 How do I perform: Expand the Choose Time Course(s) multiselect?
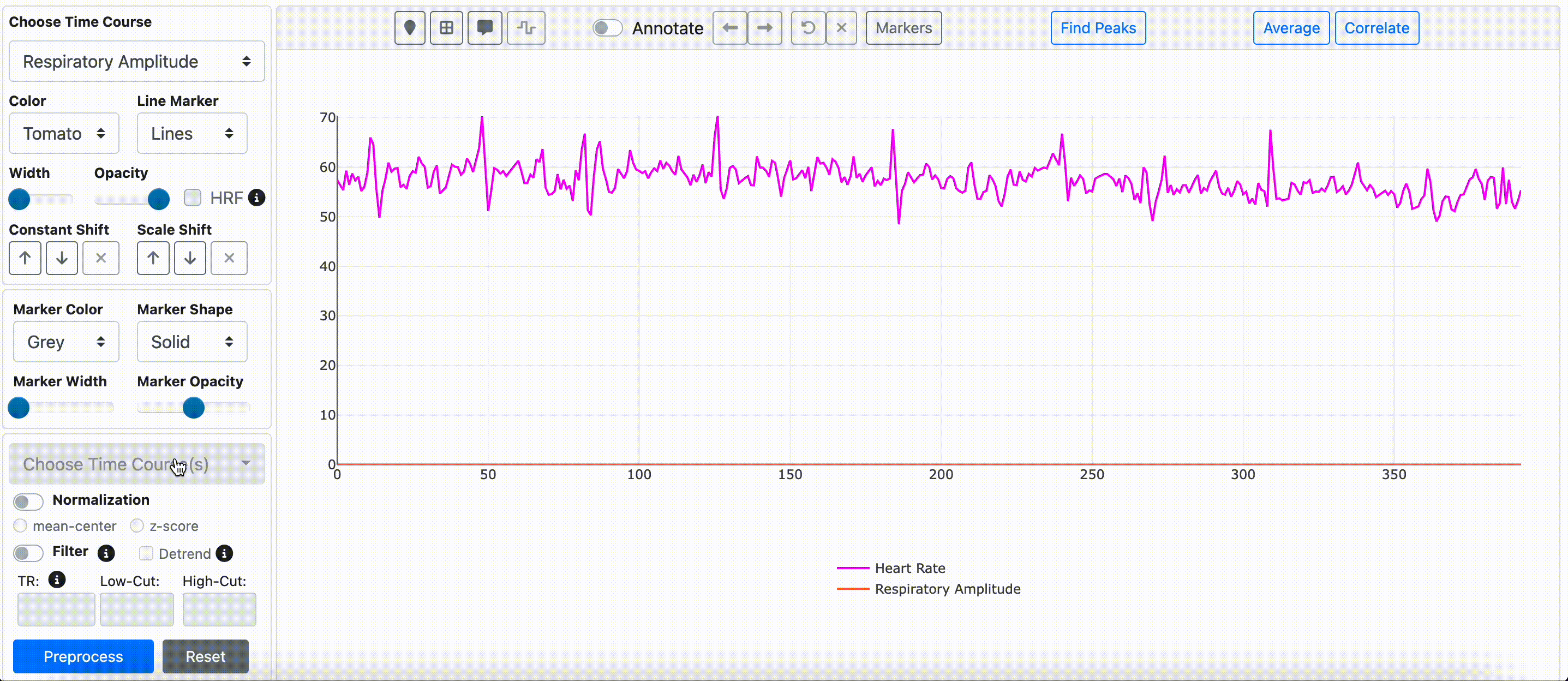click(x=136, y=464)
